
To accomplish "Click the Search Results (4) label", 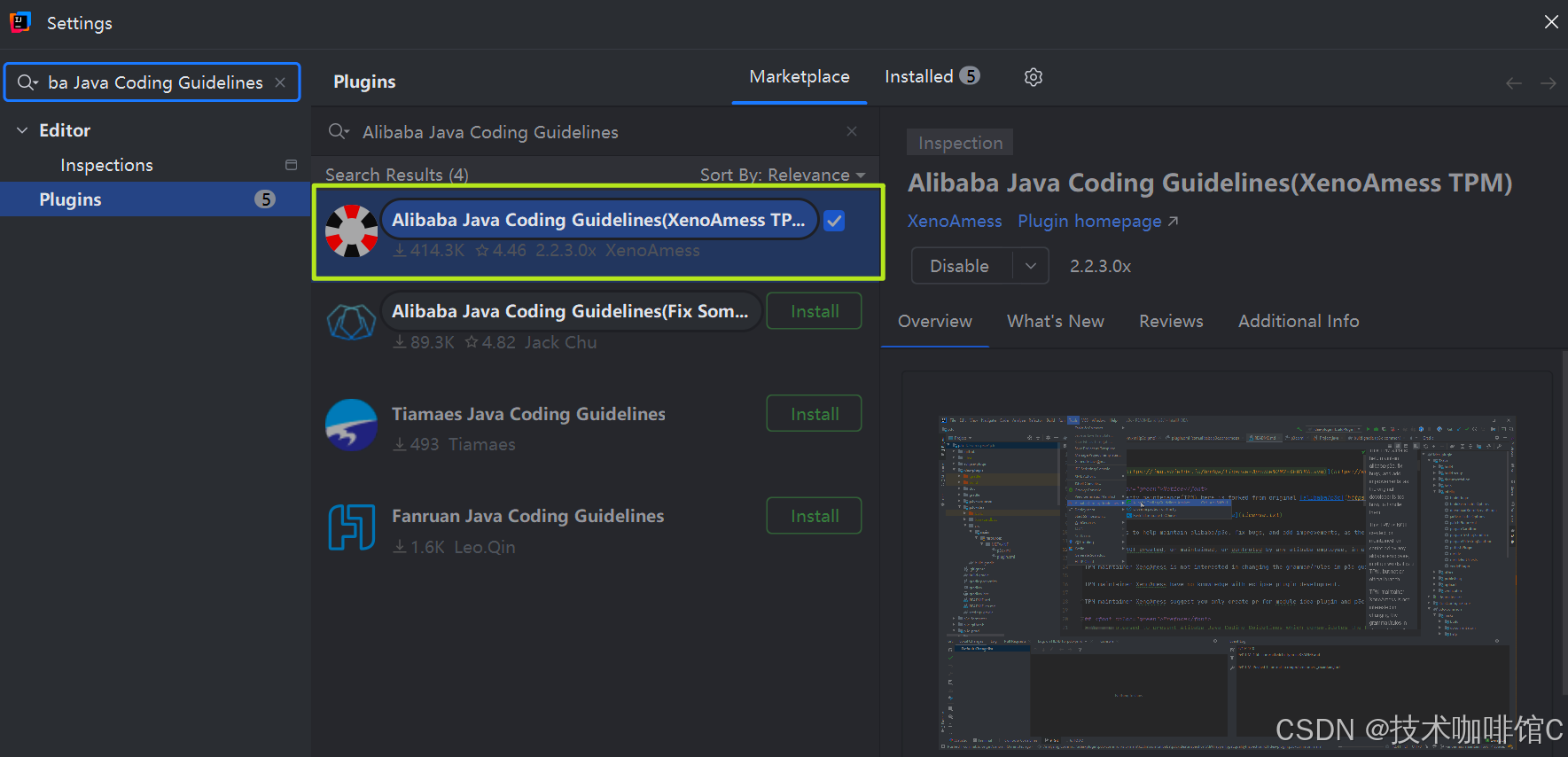I will pos(396,175).
